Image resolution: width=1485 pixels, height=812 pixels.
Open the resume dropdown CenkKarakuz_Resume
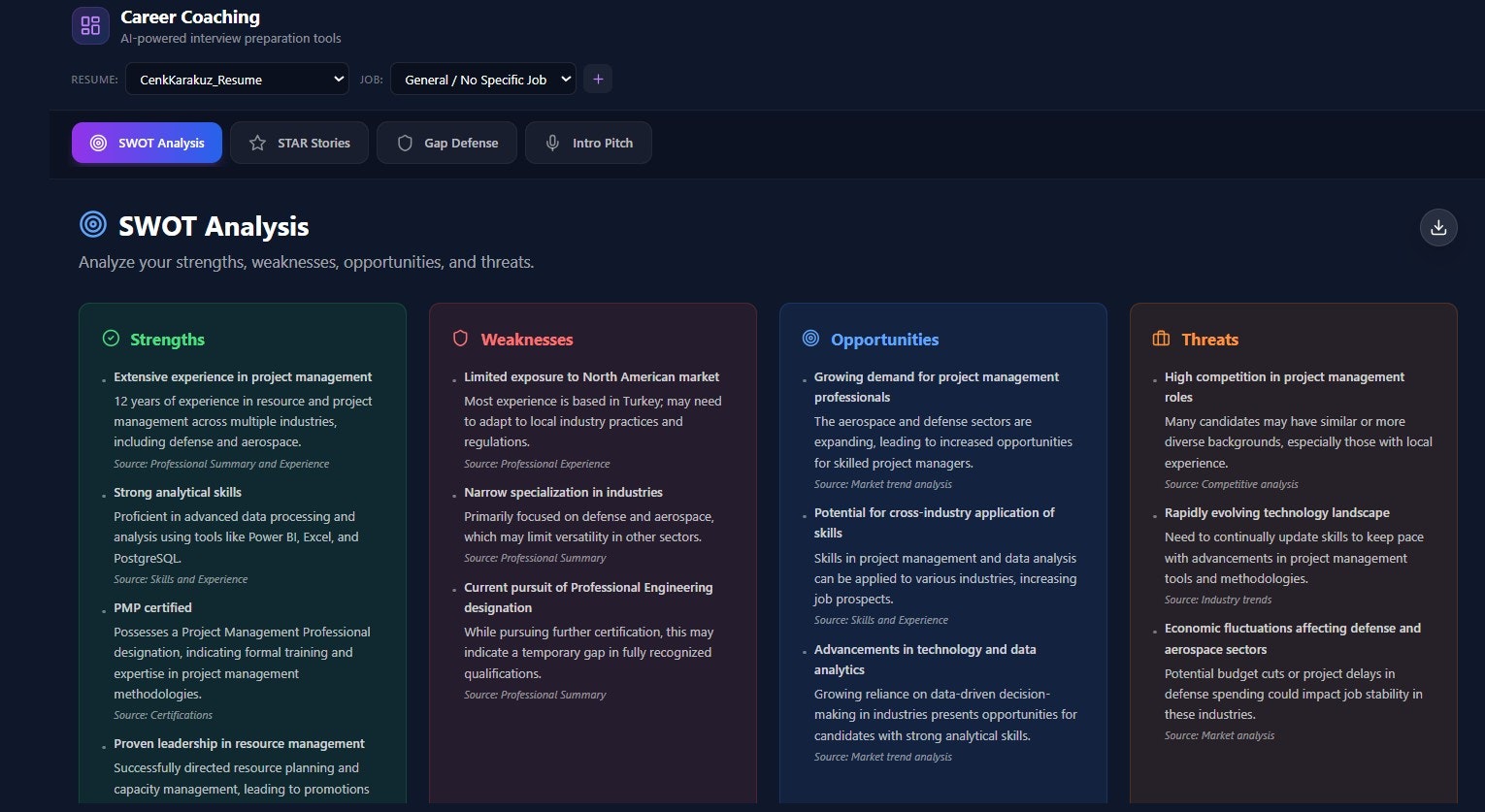237,80
